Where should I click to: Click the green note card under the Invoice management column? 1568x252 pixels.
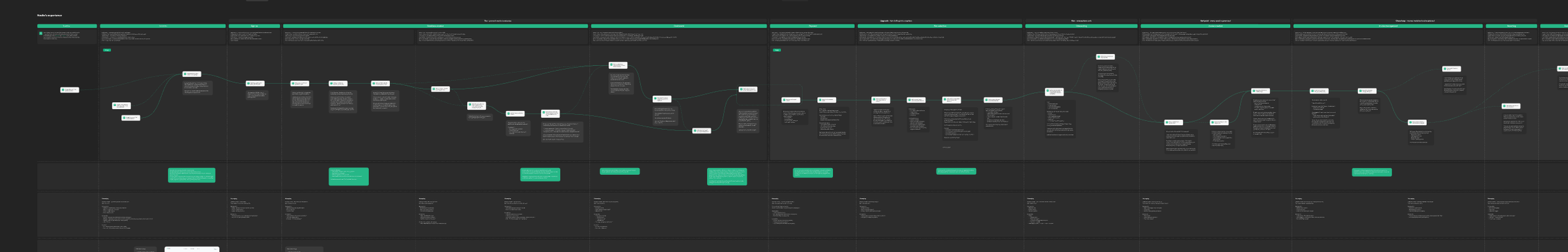click(1372, 172)
